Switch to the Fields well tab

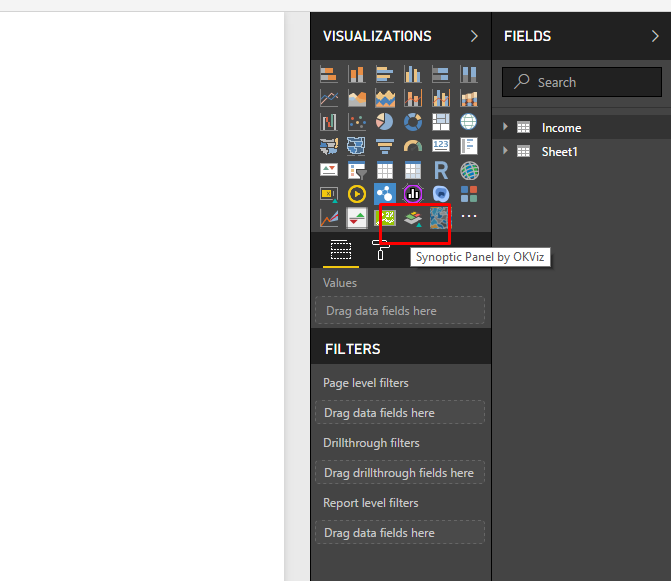(341, 250)
